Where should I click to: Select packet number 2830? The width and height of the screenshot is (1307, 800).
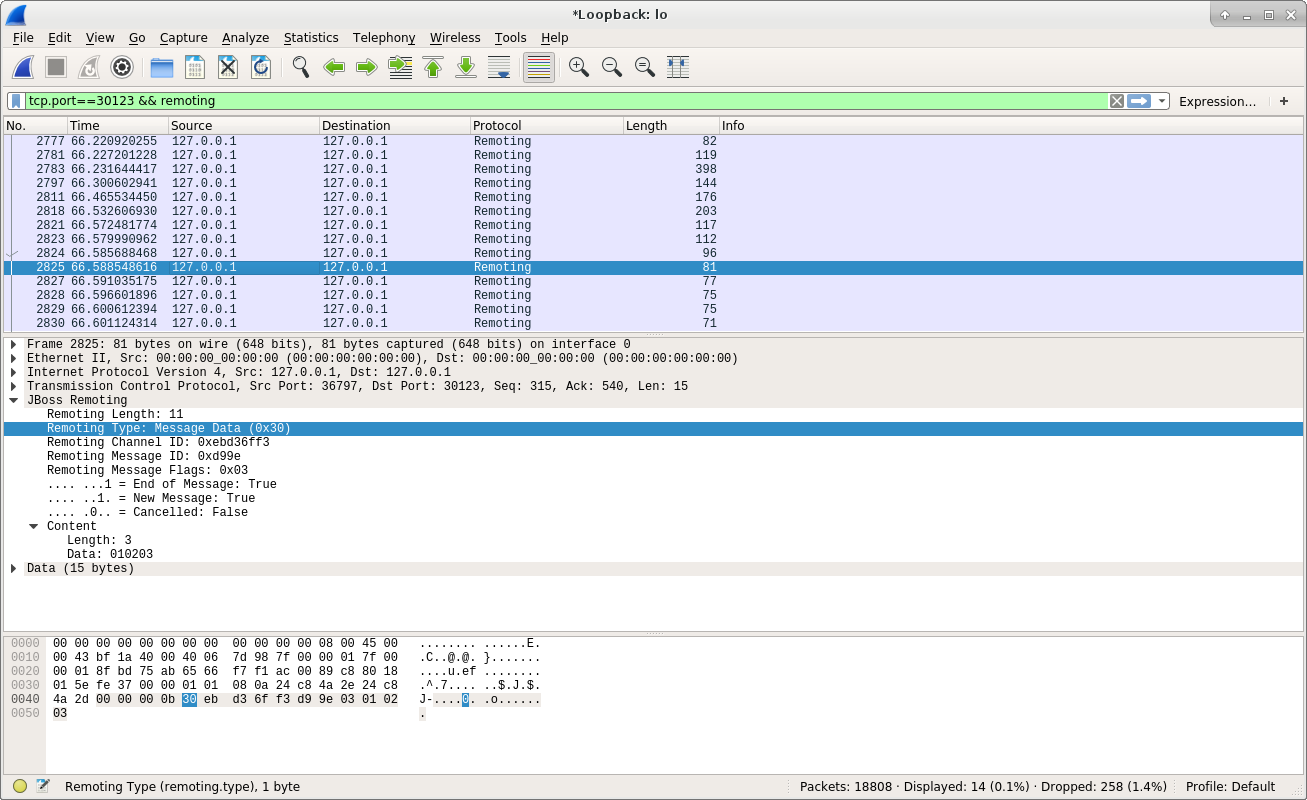[653, 324]
